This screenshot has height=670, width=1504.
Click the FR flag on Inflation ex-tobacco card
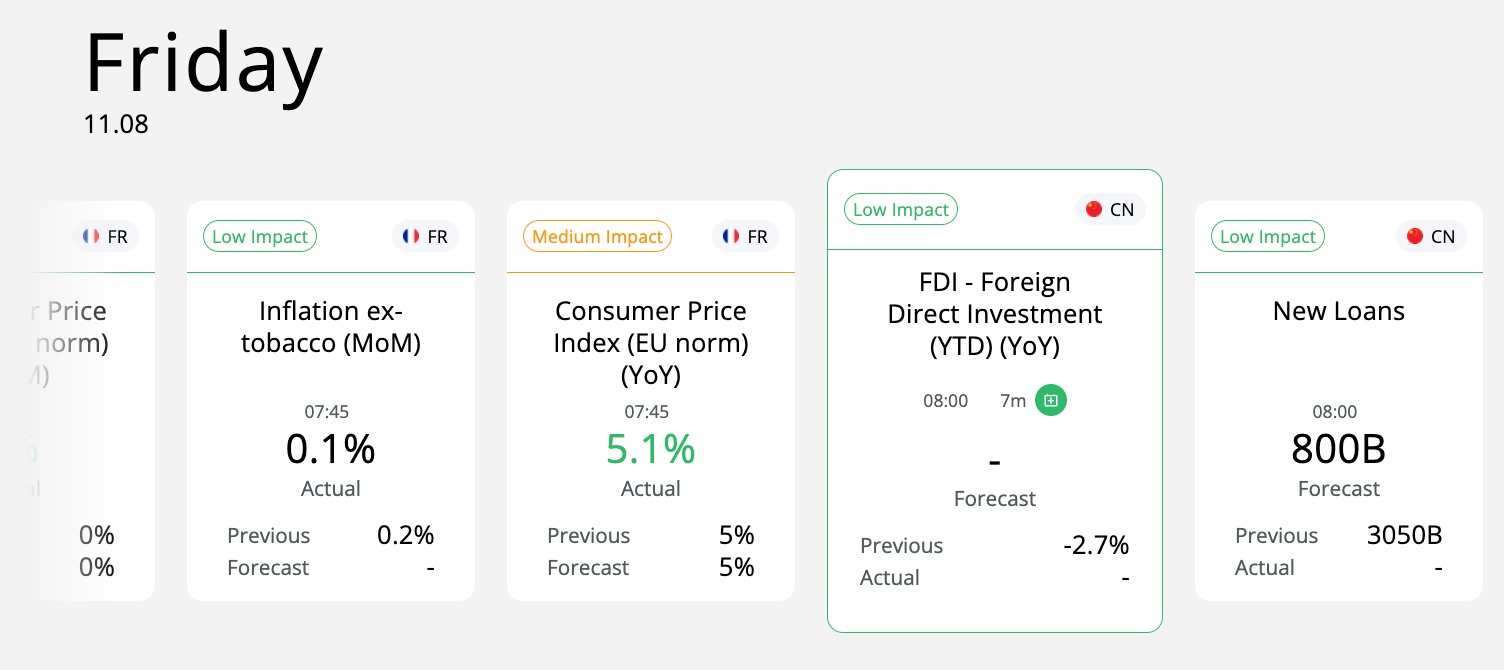tap(425, 236)
